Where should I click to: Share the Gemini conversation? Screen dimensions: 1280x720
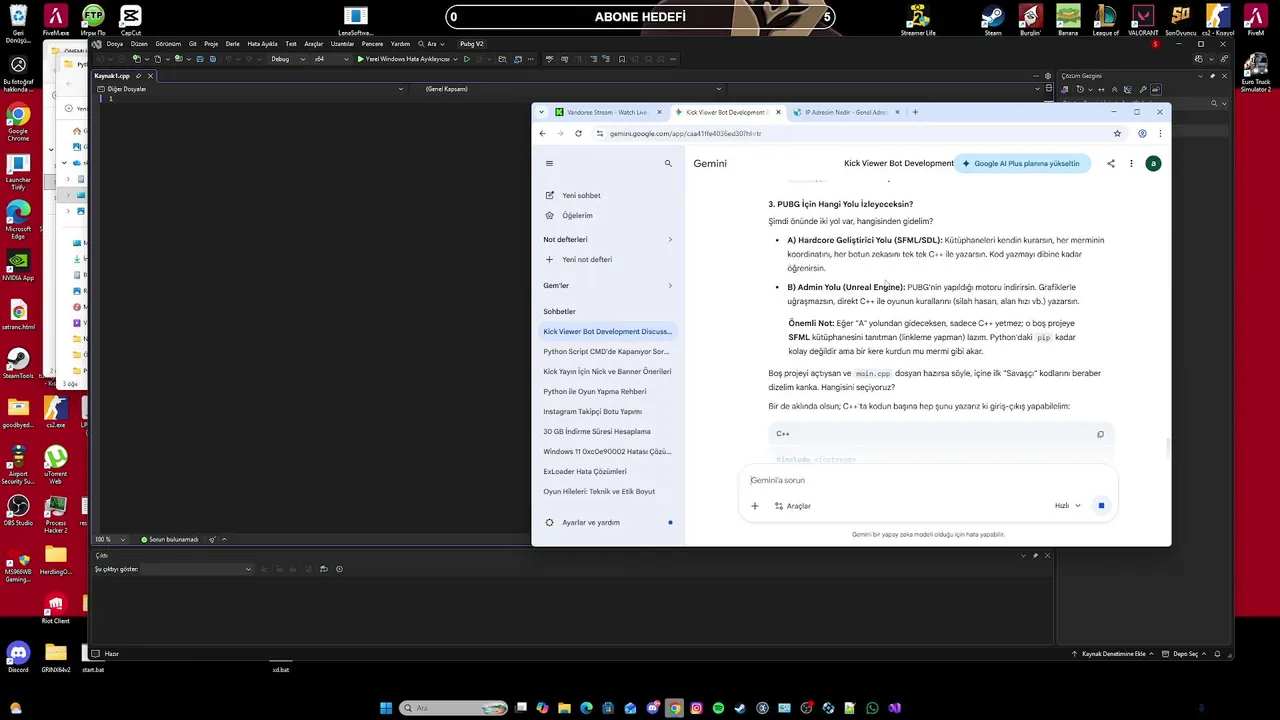pos(1110,163)
